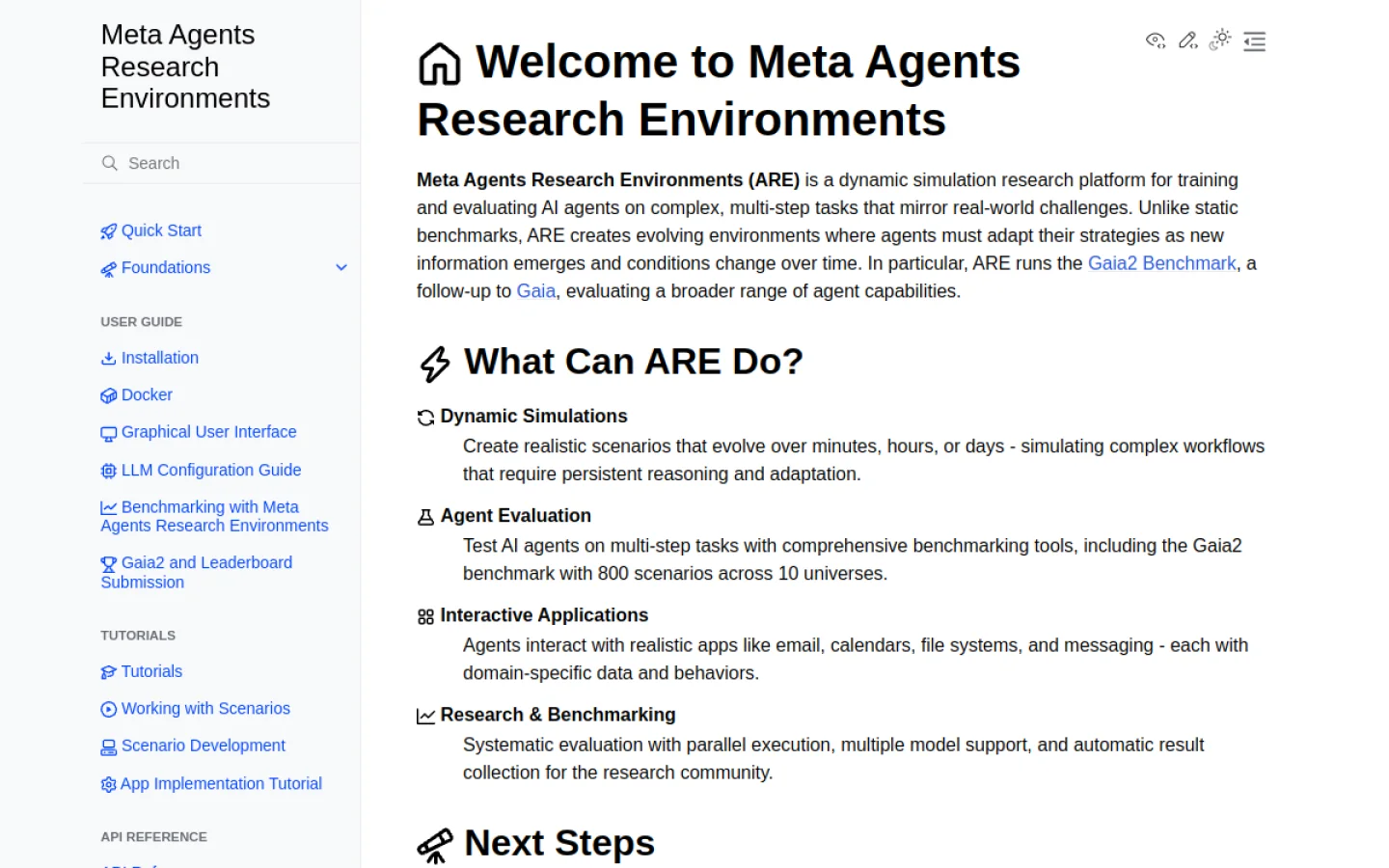
Task: Click the monitor icon beside Graphical User Interface
Action: (109, 433)
